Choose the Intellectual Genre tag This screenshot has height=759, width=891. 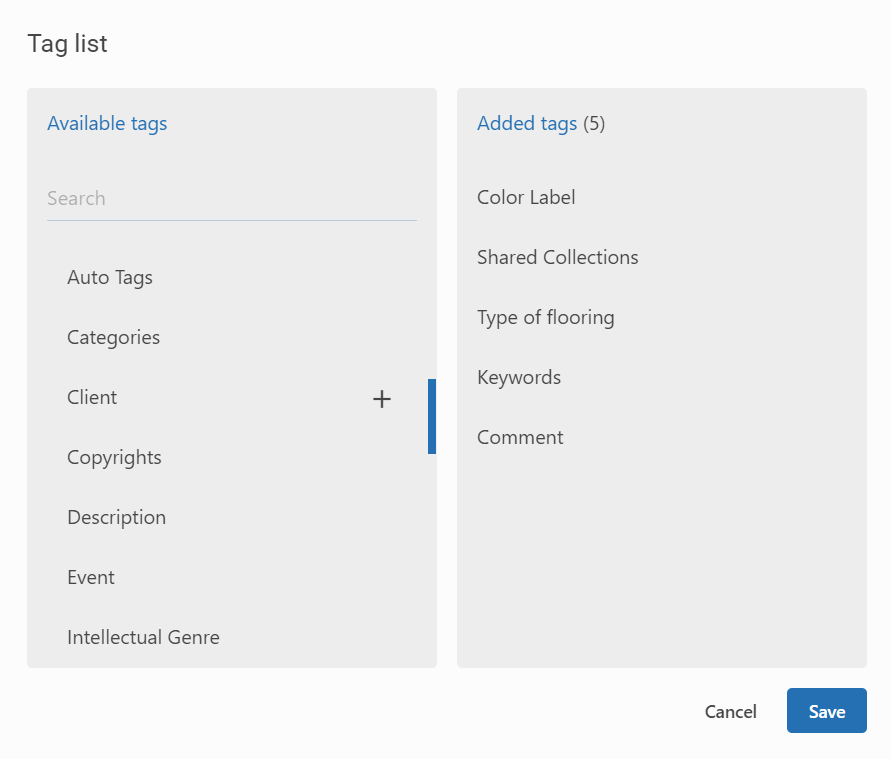(x=143, y=637)
